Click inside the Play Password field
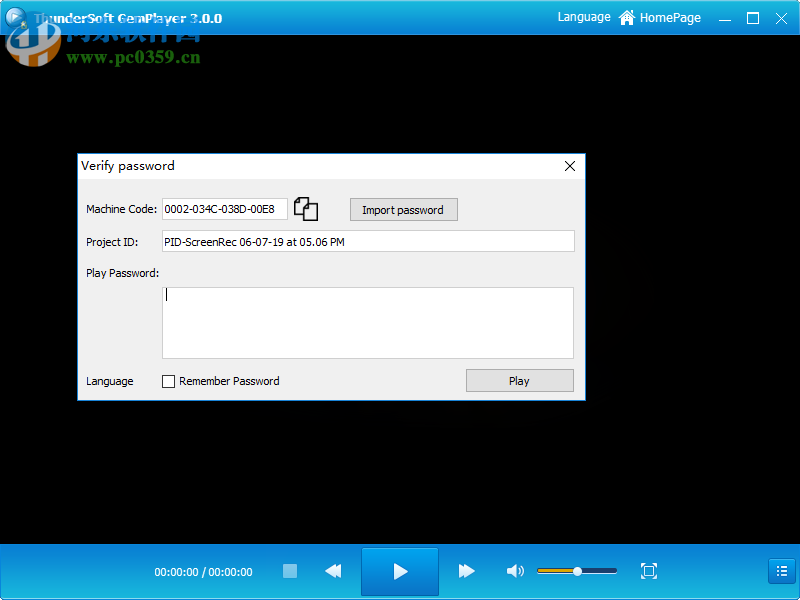The image size is (800, 600). pyautogui.click(x=367, y=322)
